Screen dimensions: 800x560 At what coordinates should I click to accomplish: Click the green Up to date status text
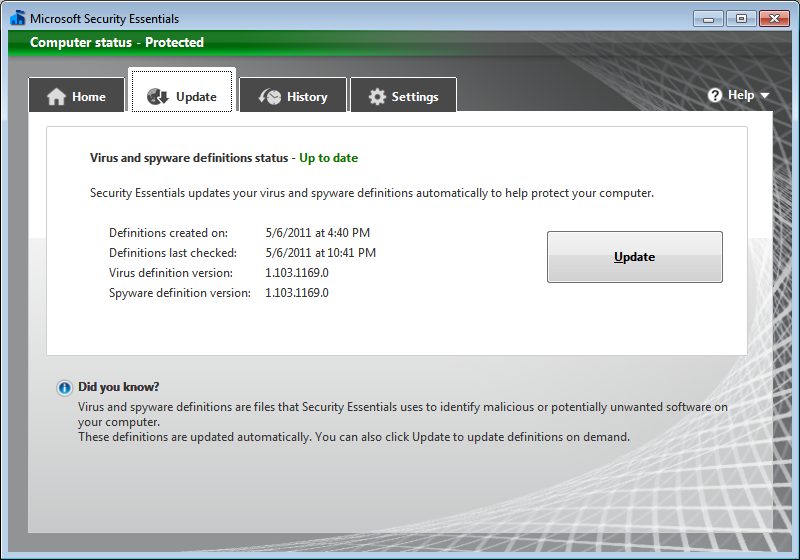(328, 158)
